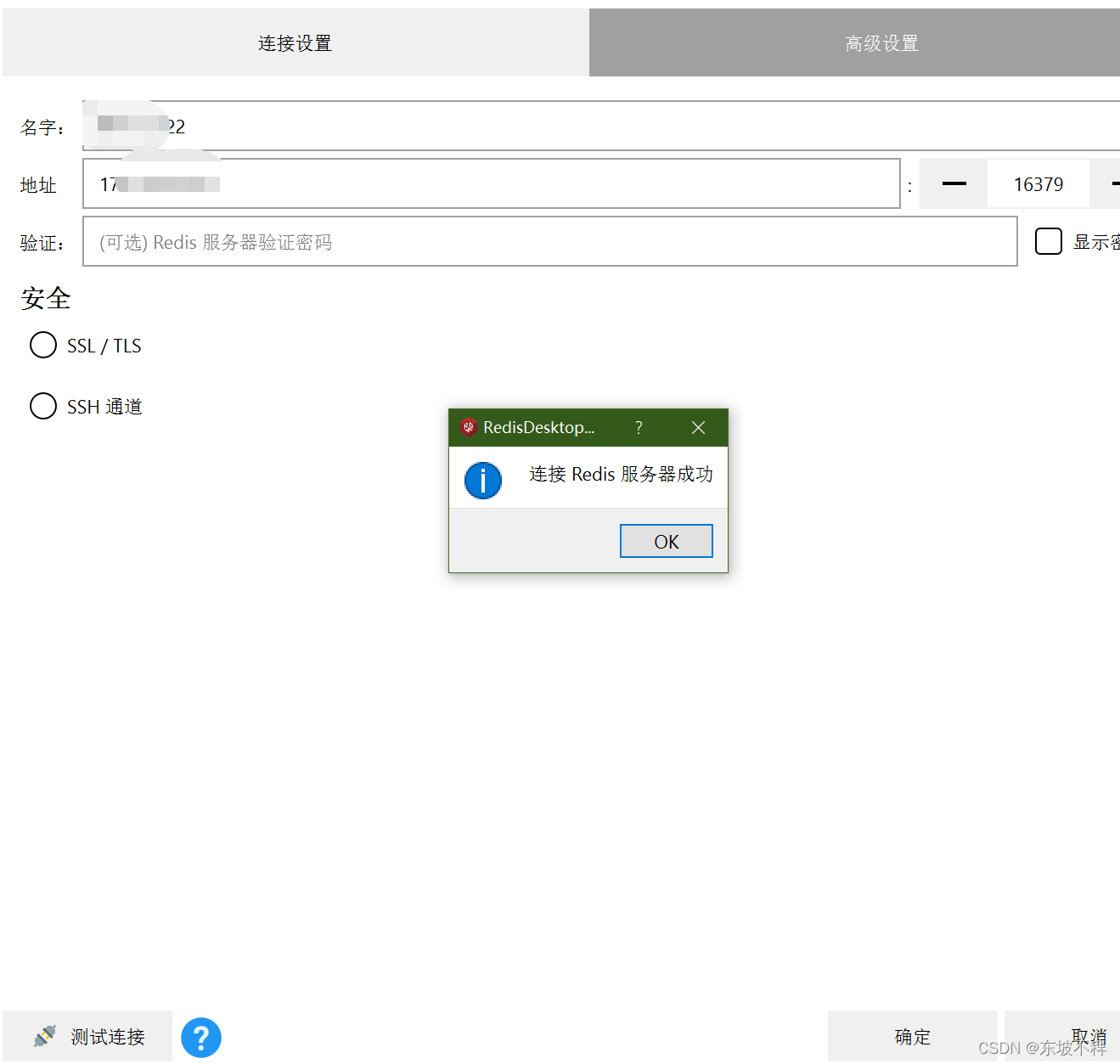Click the blue information icon in dialog
The width and height of the screenshot is (1120, 1064).
click(483, 481)
